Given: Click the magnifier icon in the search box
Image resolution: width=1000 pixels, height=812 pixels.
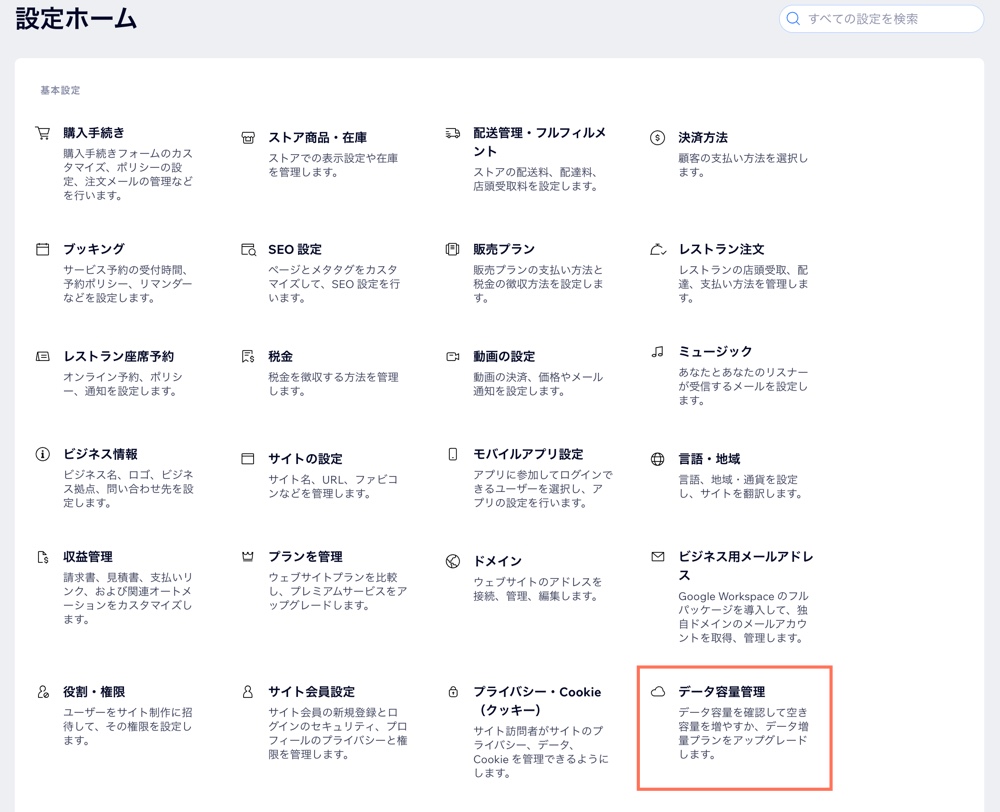Looking at the screenshot, I should click(794, 19).
